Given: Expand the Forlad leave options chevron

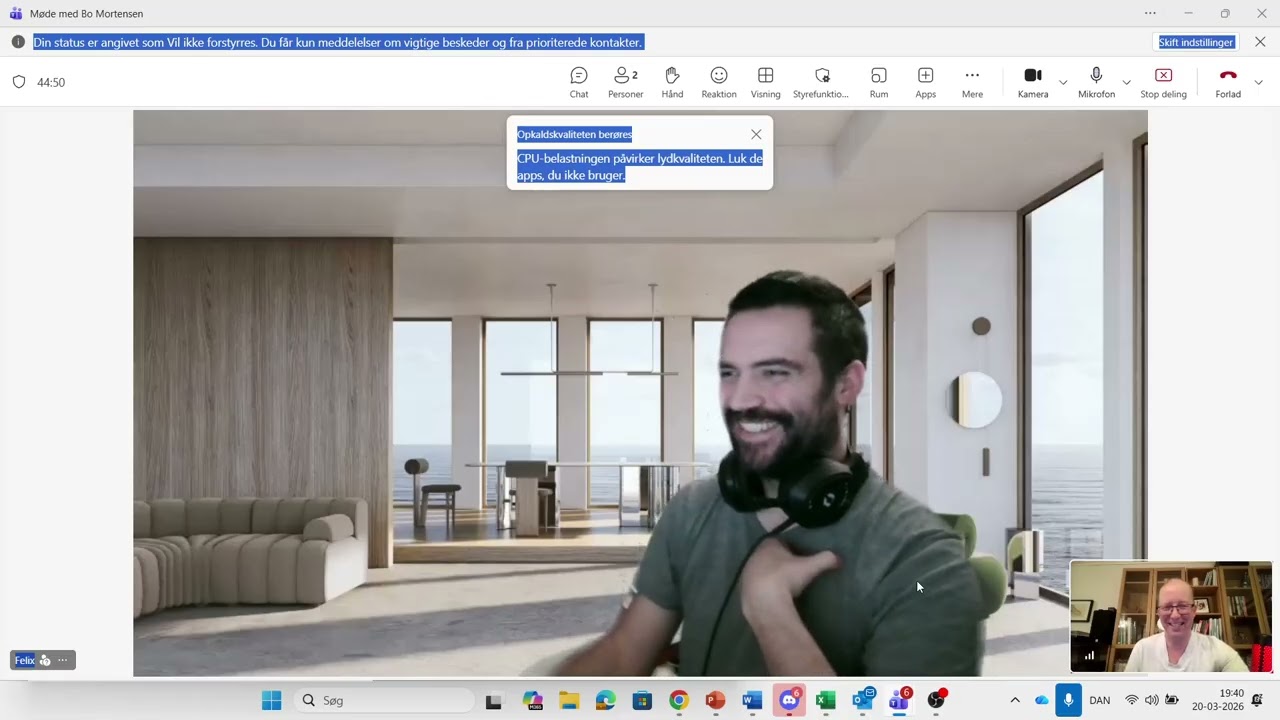Looking at the screenshot, I should point(1258,82).
